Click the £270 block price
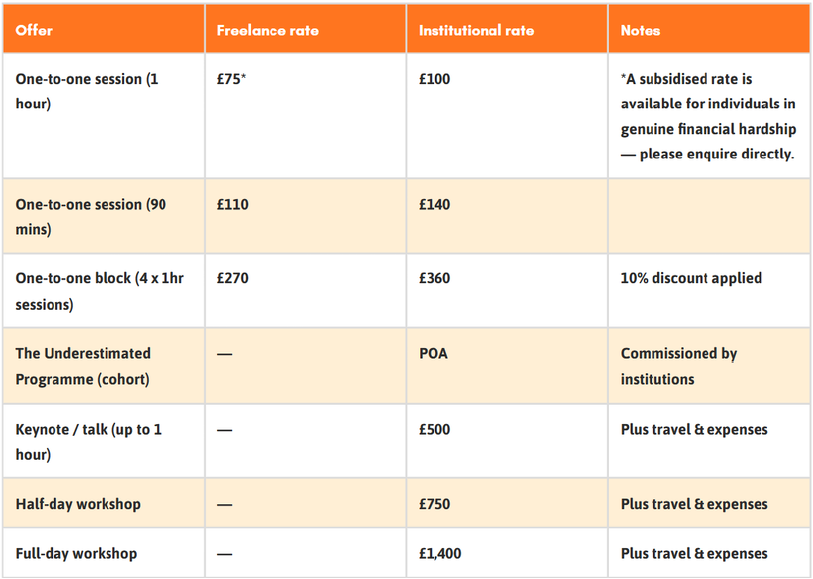This screenshot has width=813, height=579. click(233, 279)
